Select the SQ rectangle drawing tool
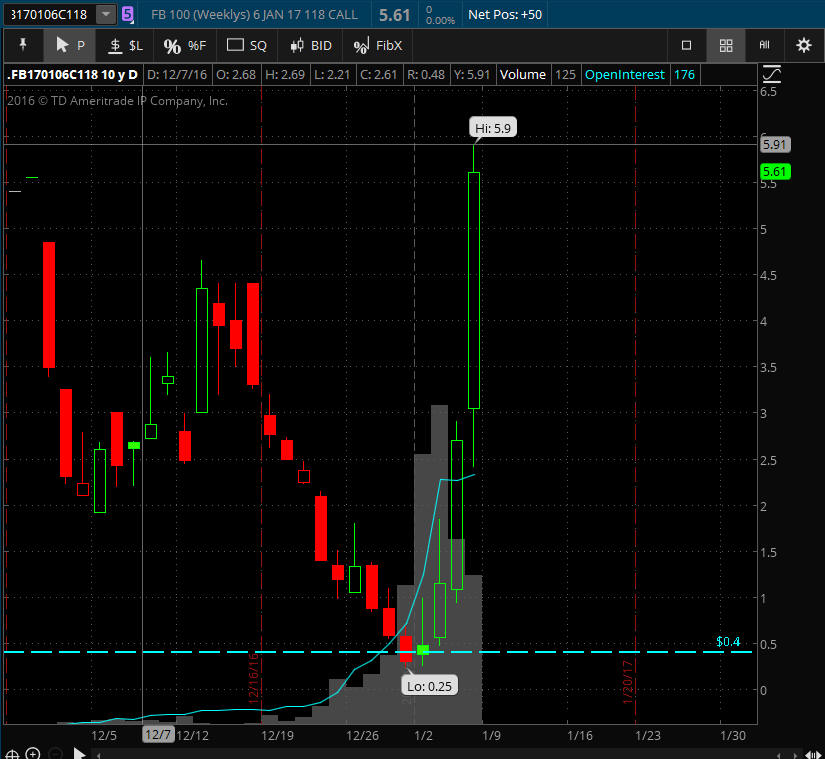The height and width of the screenshot is (759, 825). click(x=247, y=45)
